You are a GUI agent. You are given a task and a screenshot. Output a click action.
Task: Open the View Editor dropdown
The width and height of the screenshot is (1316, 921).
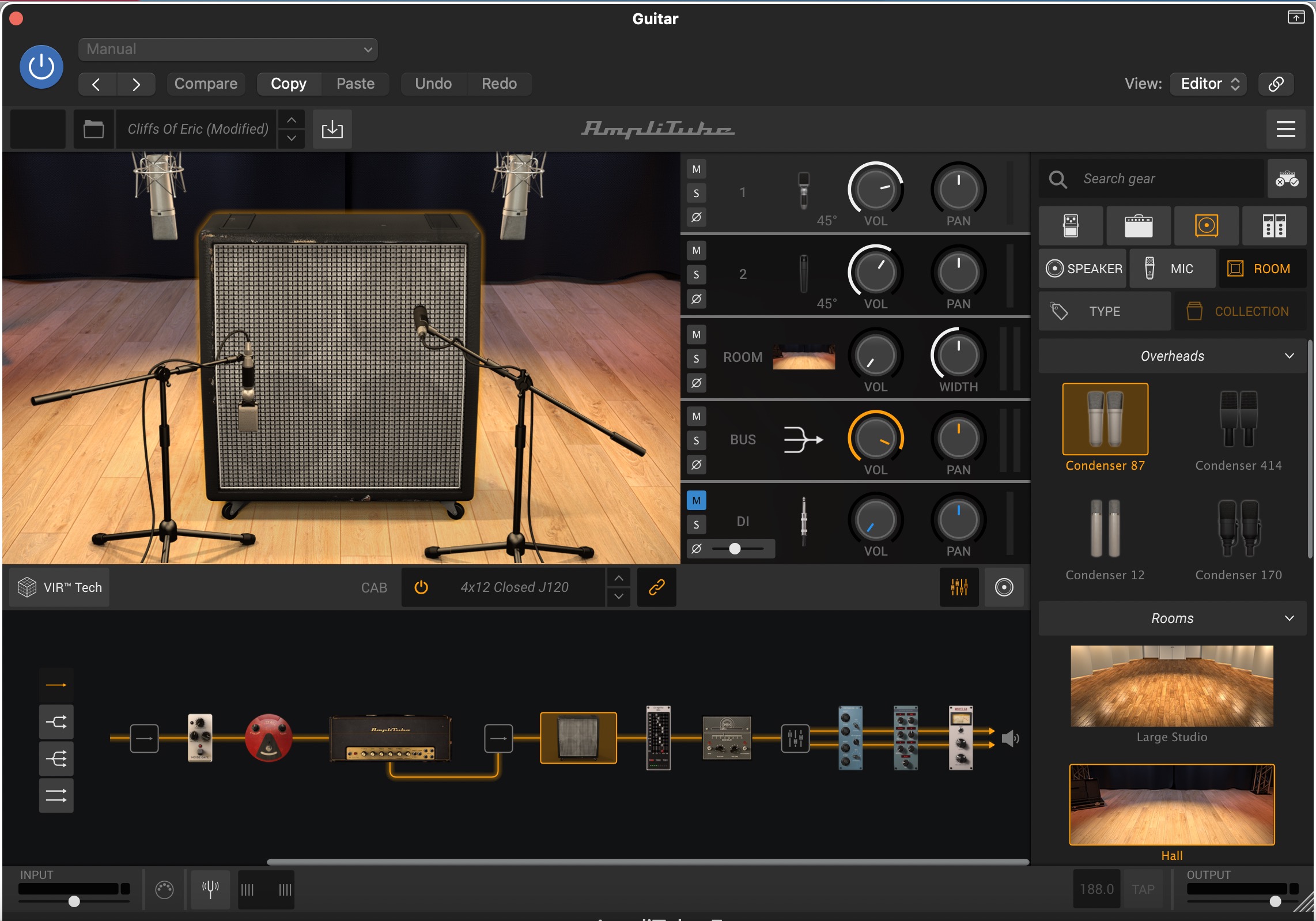[1209, 84]
